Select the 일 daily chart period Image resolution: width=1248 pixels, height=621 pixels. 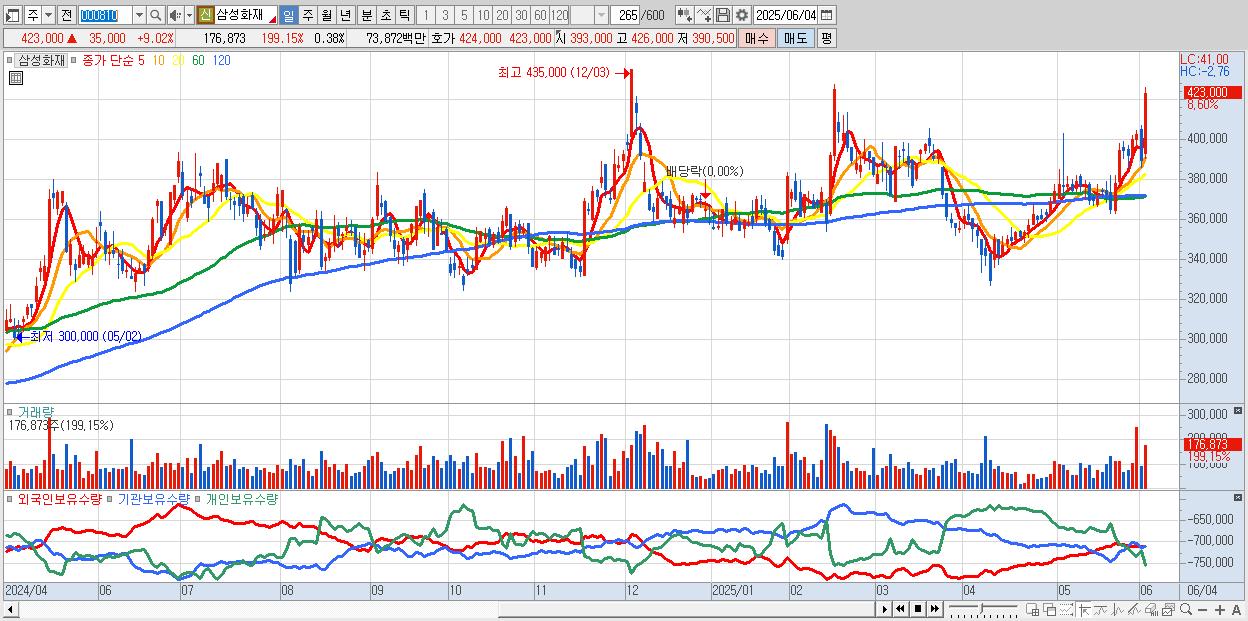[288, 16]
